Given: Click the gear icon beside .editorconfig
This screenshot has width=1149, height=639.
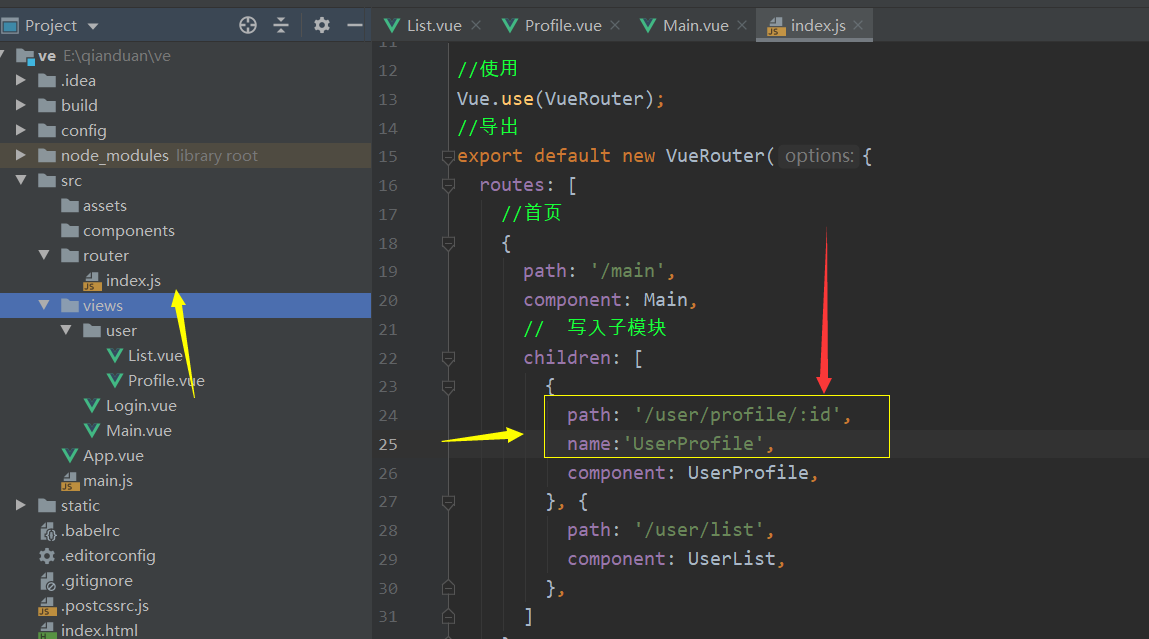Looking at the screenshot, I should 47,555.
